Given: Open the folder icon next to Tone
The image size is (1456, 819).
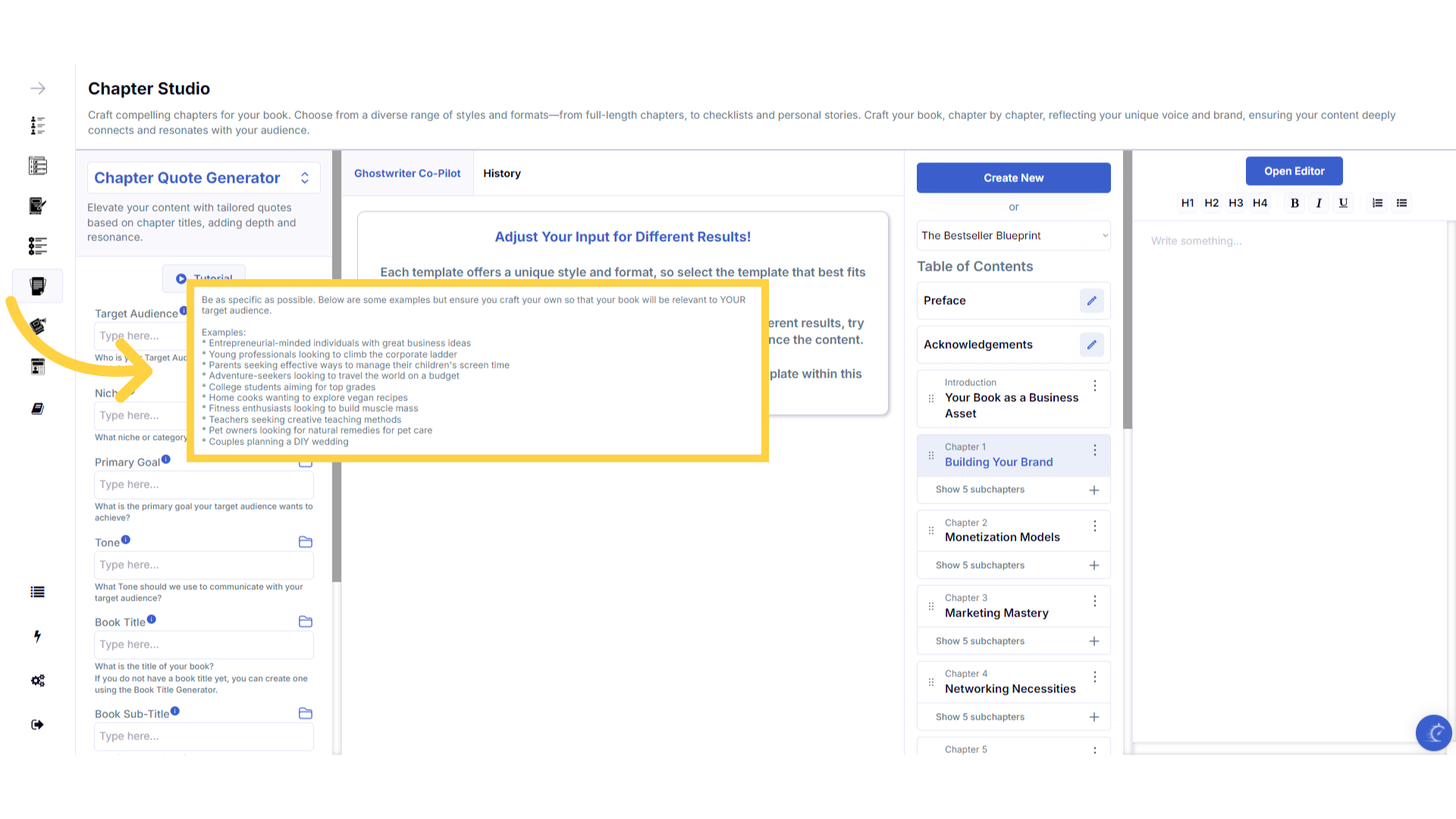Looking at the screenshot, I should pos(306,542).
